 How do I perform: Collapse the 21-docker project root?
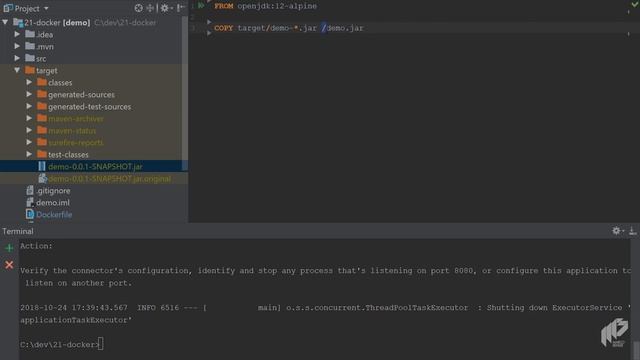pyautogui.click(x=5, y=22)
